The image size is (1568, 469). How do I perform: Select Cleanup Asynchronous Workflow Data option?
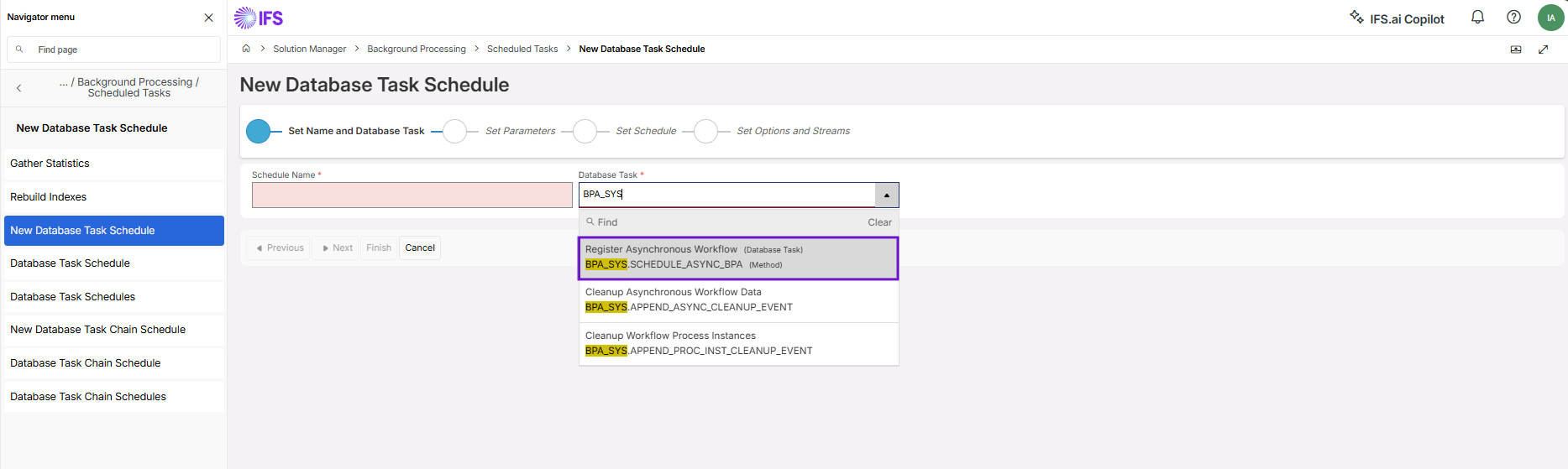tap(738, 300)
